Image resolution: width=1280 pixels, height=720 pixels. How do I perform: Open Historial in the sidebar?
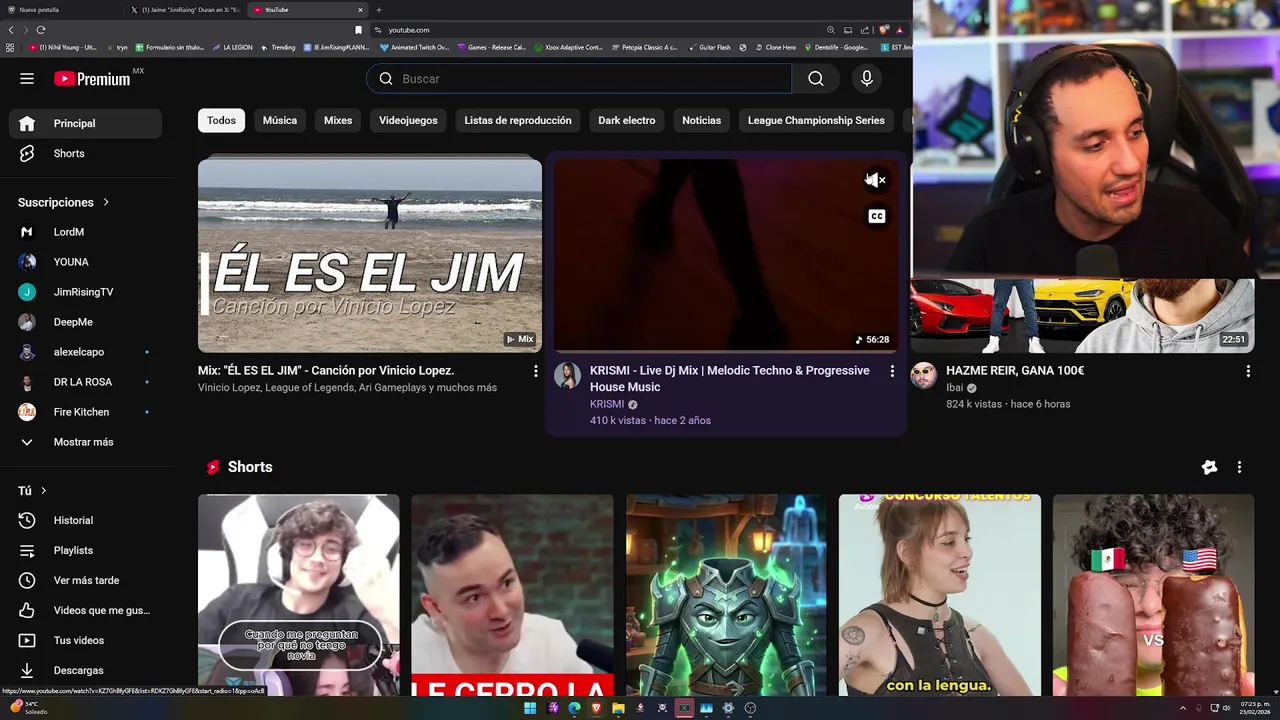[85, 520]
